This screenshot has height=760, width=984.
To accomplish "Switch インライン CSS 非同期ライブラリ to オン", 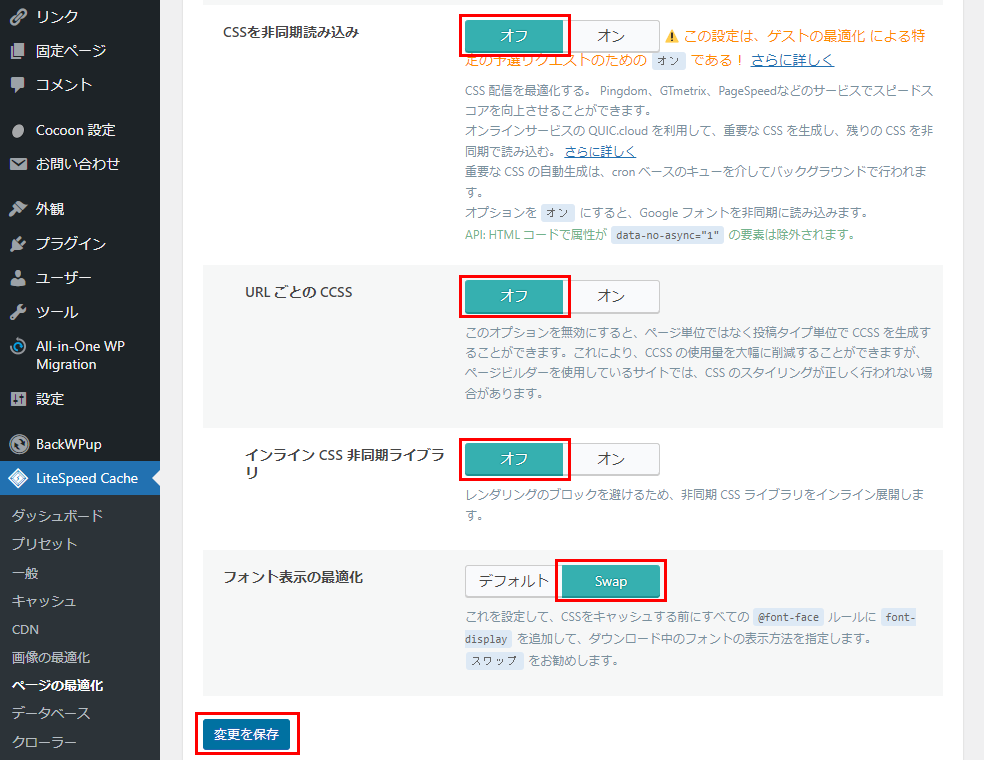I will tap(611, 459).
